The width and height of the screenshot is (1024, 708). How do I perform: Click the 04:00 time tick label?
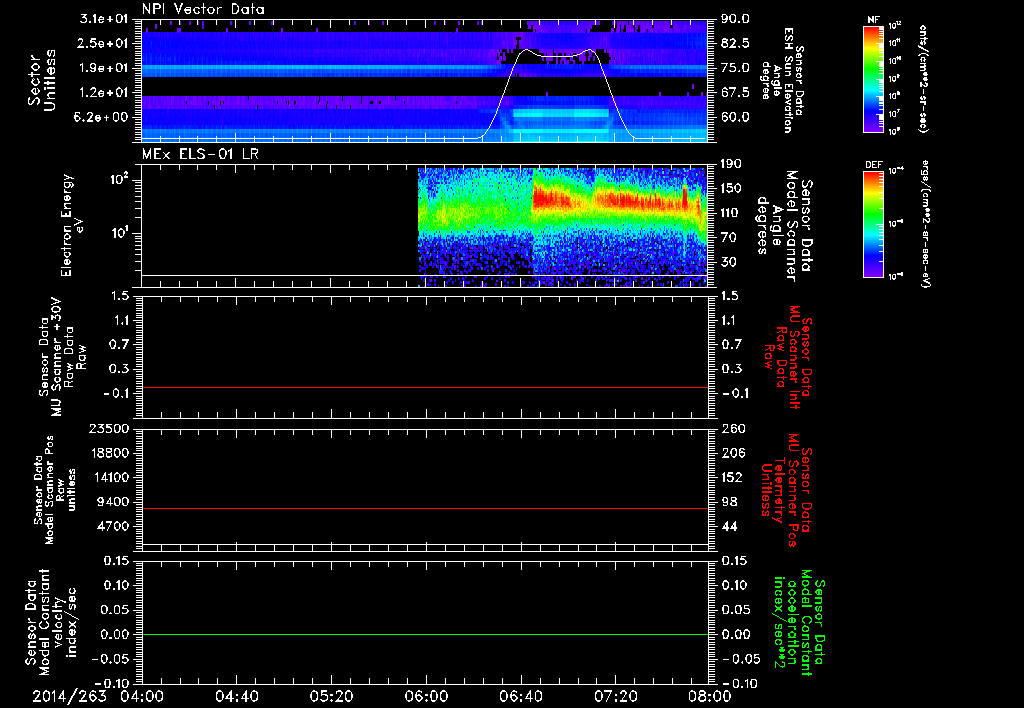tap(142, 696)
